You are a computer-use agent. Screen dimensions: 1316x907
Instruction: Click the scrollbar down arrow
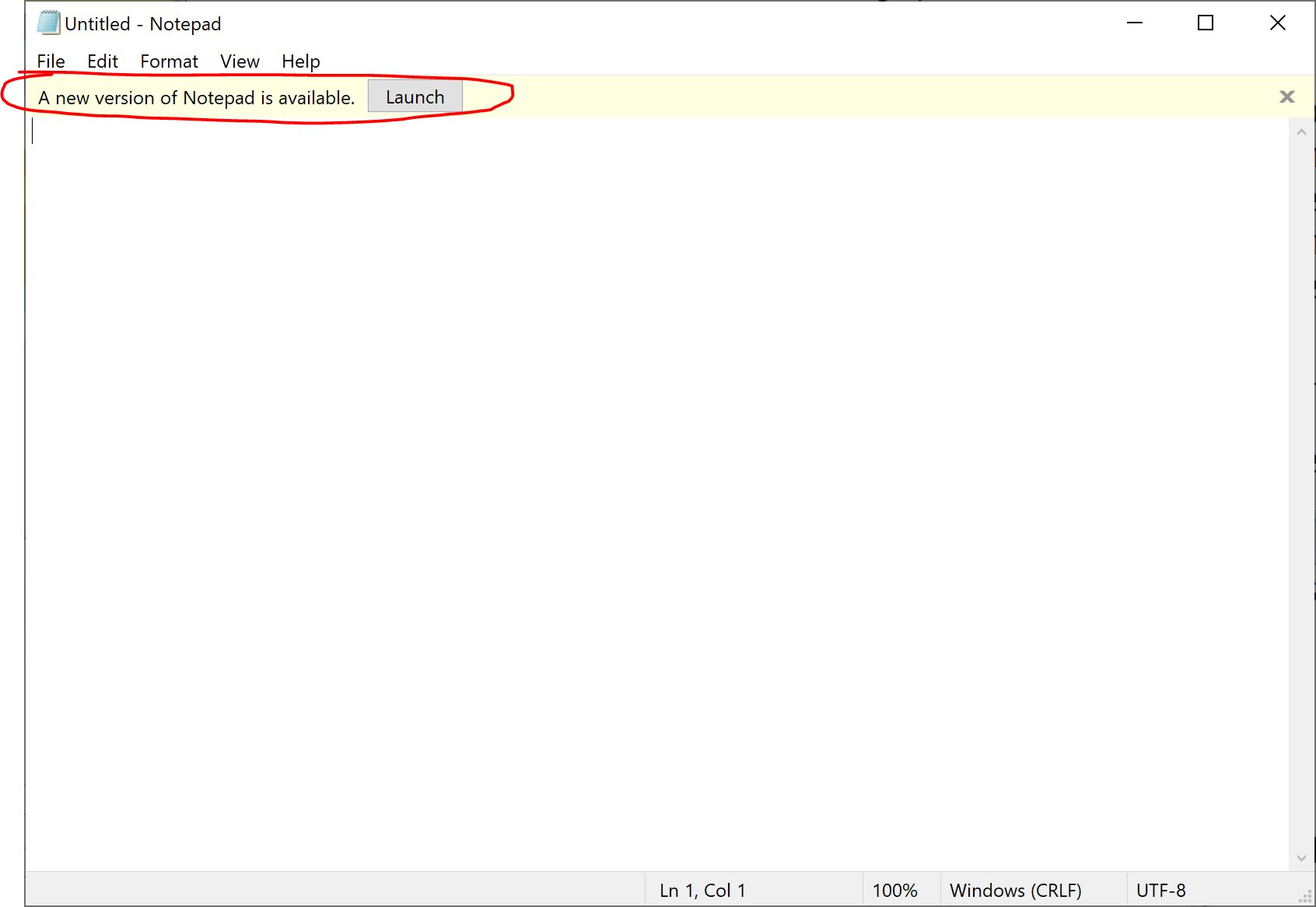coord(1301,859)
